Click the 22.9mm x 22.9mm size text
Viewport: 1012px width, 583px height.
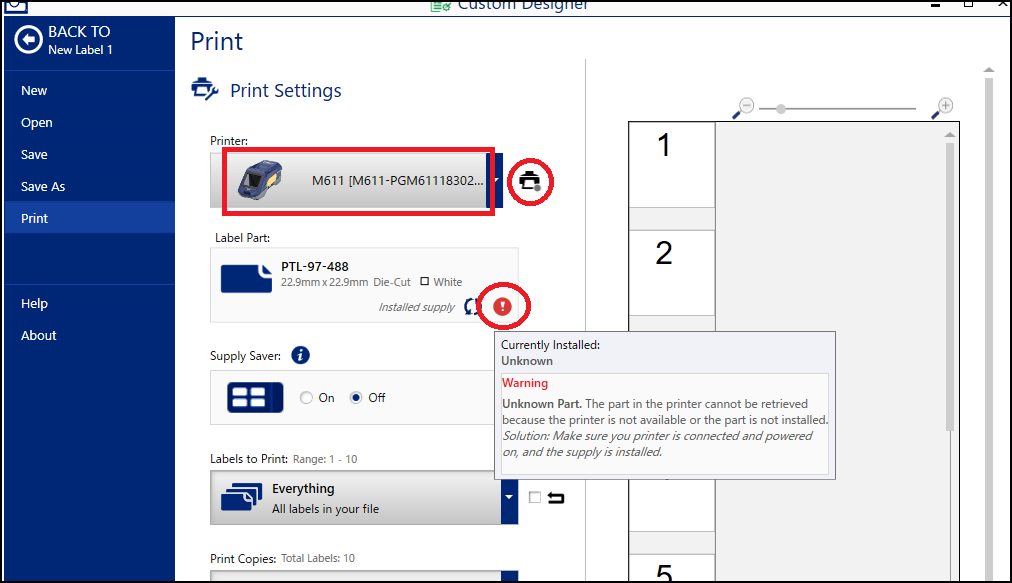[x=325, y=282]
